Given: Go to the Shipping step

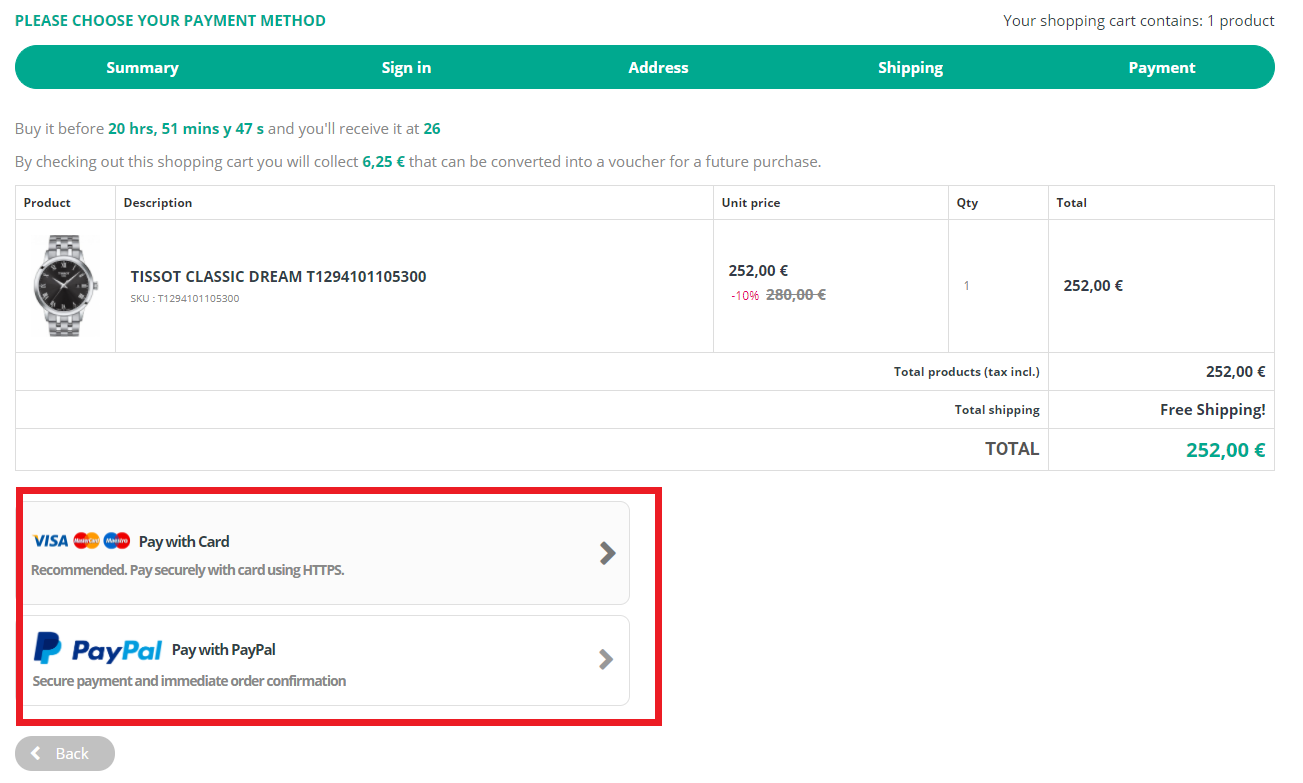Looking at the screenshot, I should (910, 67).
